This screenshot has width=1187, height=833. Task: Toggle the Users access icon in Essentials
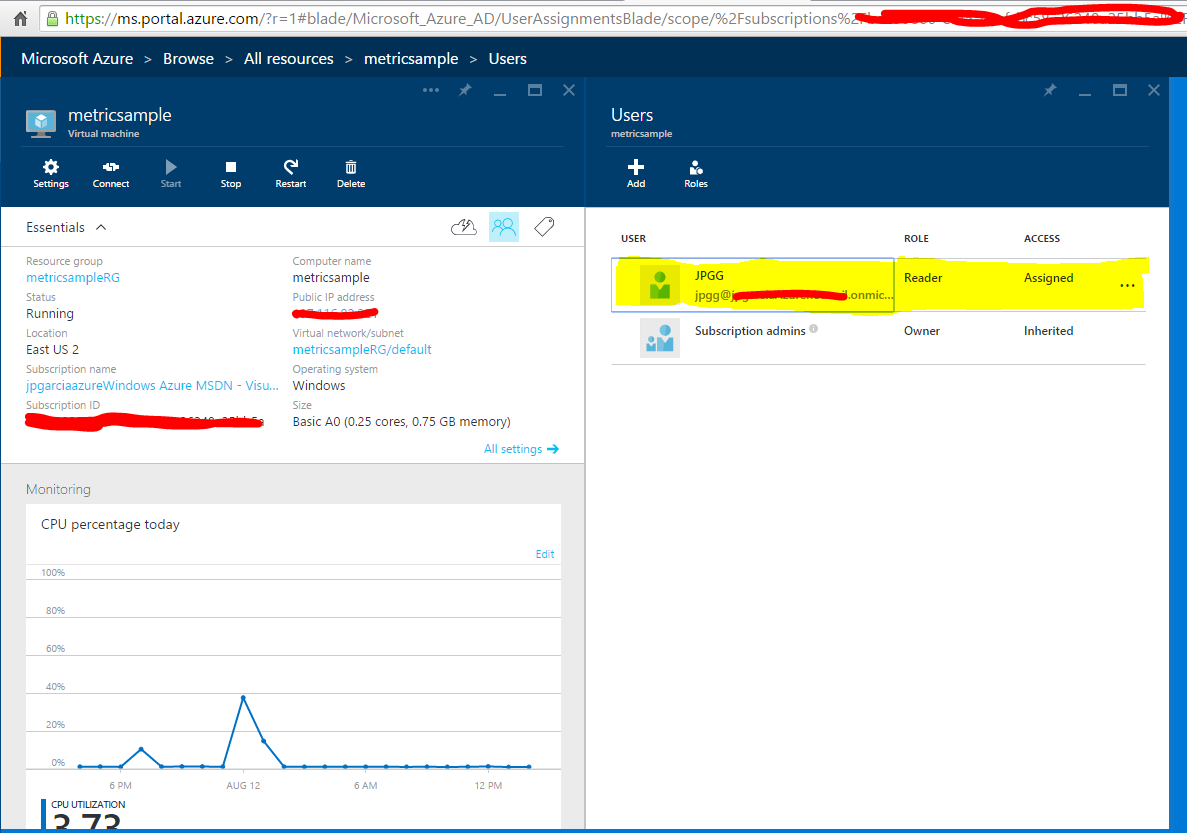pyautogui.click(x=504, y=227)
